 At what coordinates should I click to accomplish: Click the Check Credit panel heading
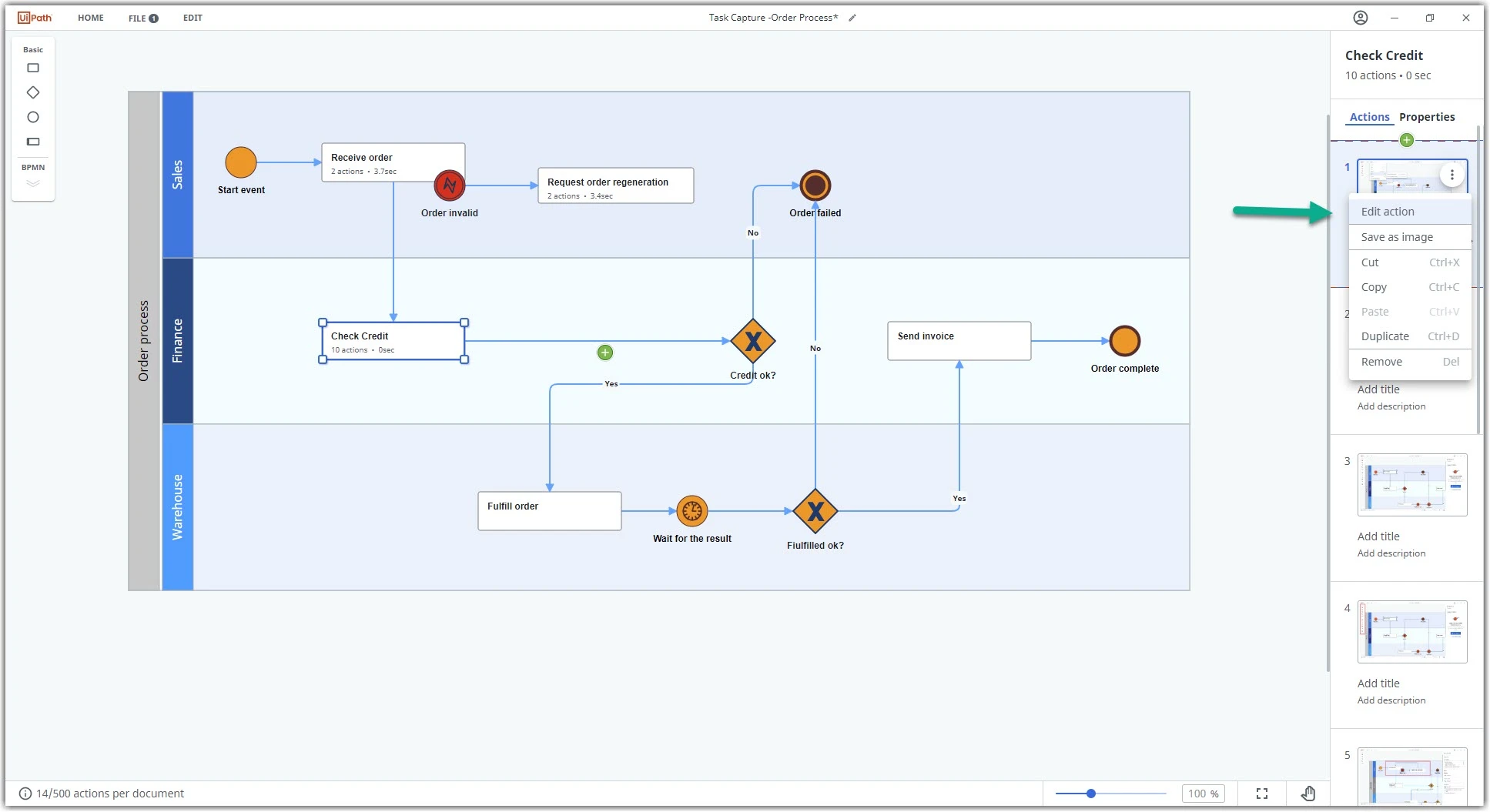(x=1384, y=55)
